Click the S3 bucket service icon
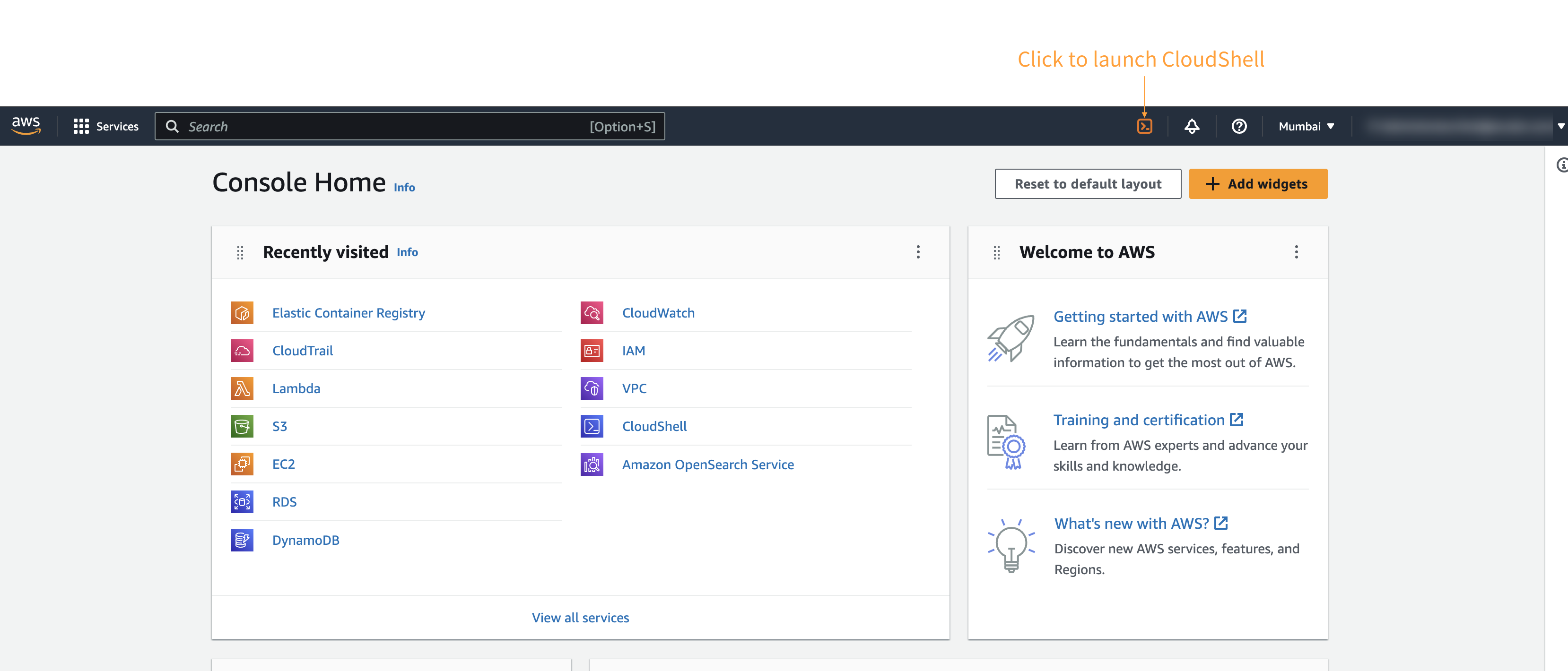 pos(242,426)
